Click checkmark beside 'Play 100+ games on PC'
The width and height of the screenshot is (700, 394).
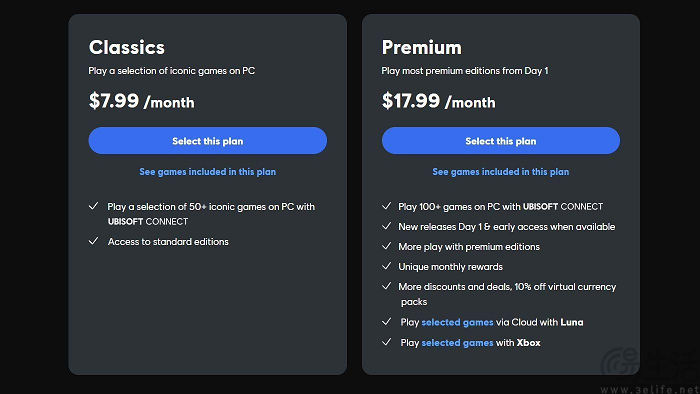pos(387,206)
